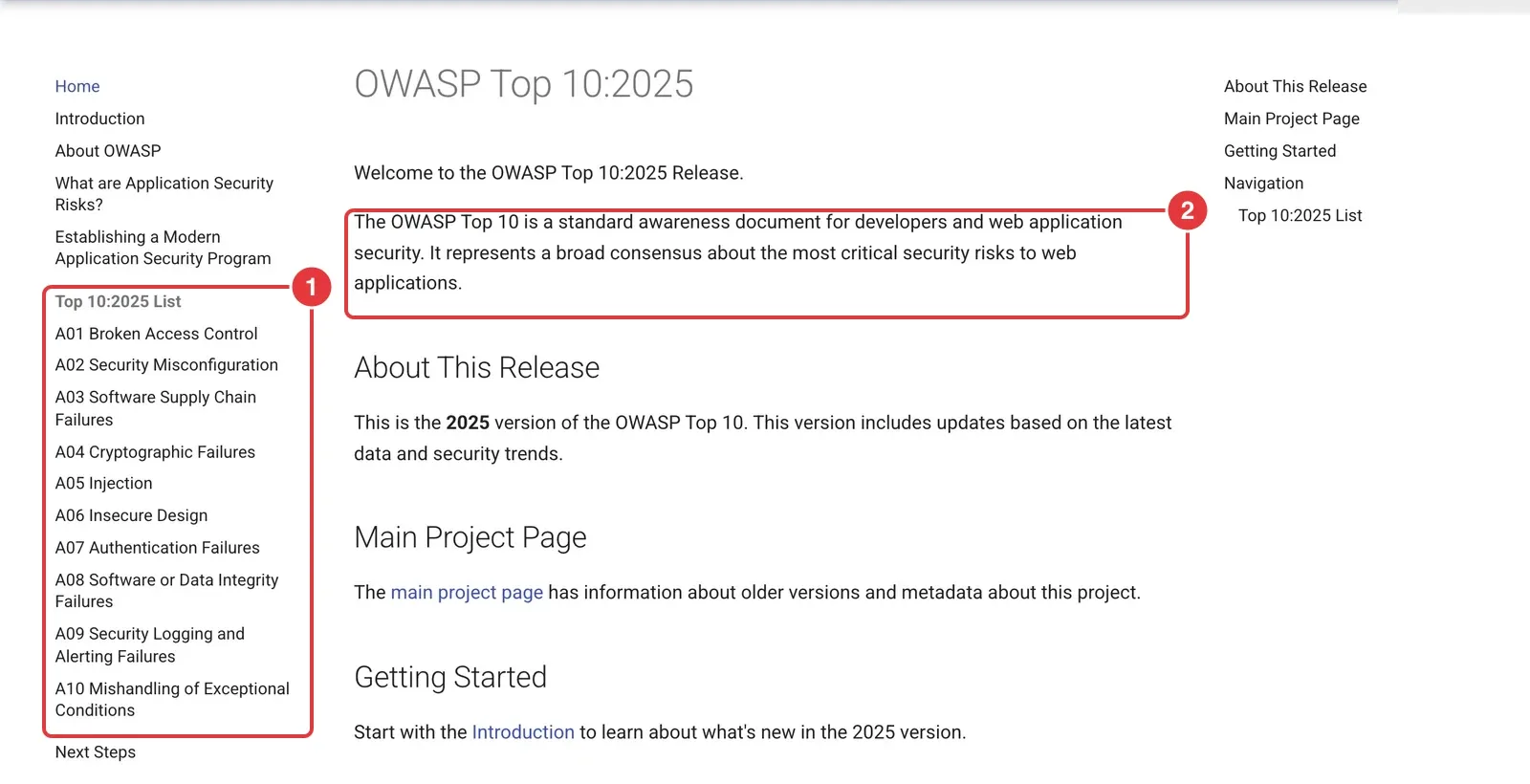This screenshot has width=1530, height=784.
Task: Open 'Establishing a Modern Application Security Program'
Action: [x=163, y=248]
